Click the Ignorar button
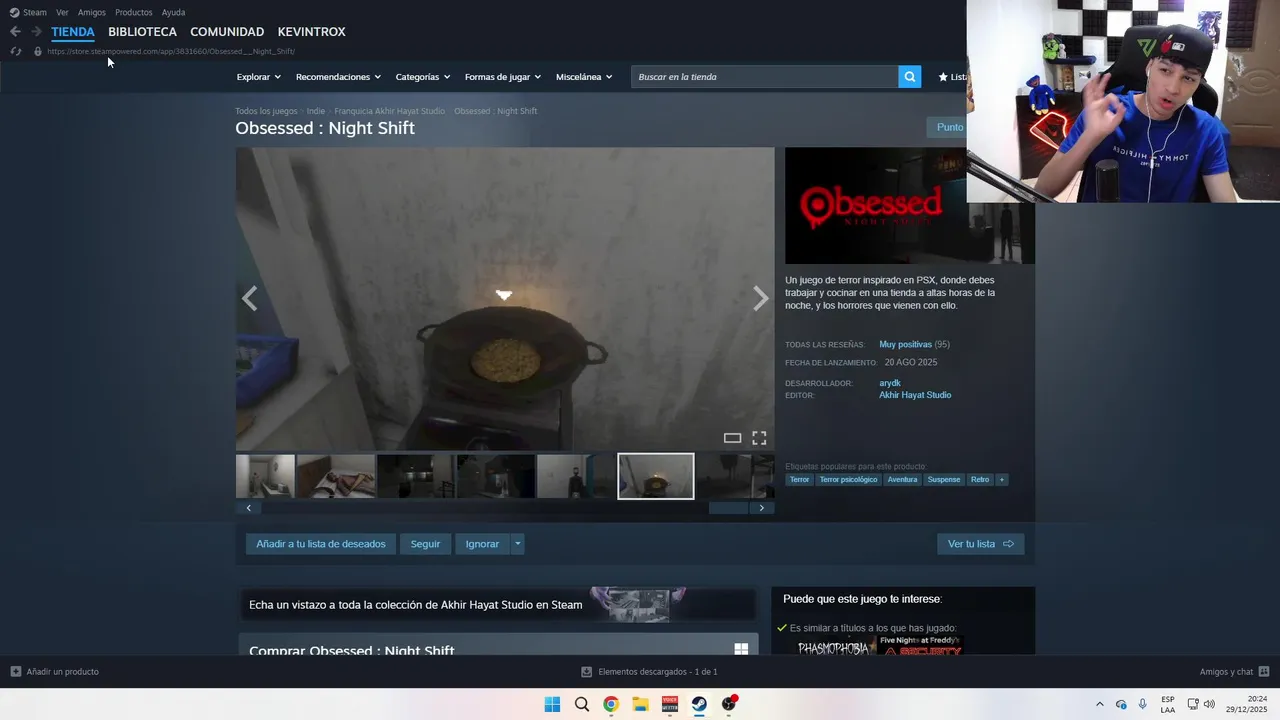Viewport: 1280px width, 720px height. tap(482, 544)
